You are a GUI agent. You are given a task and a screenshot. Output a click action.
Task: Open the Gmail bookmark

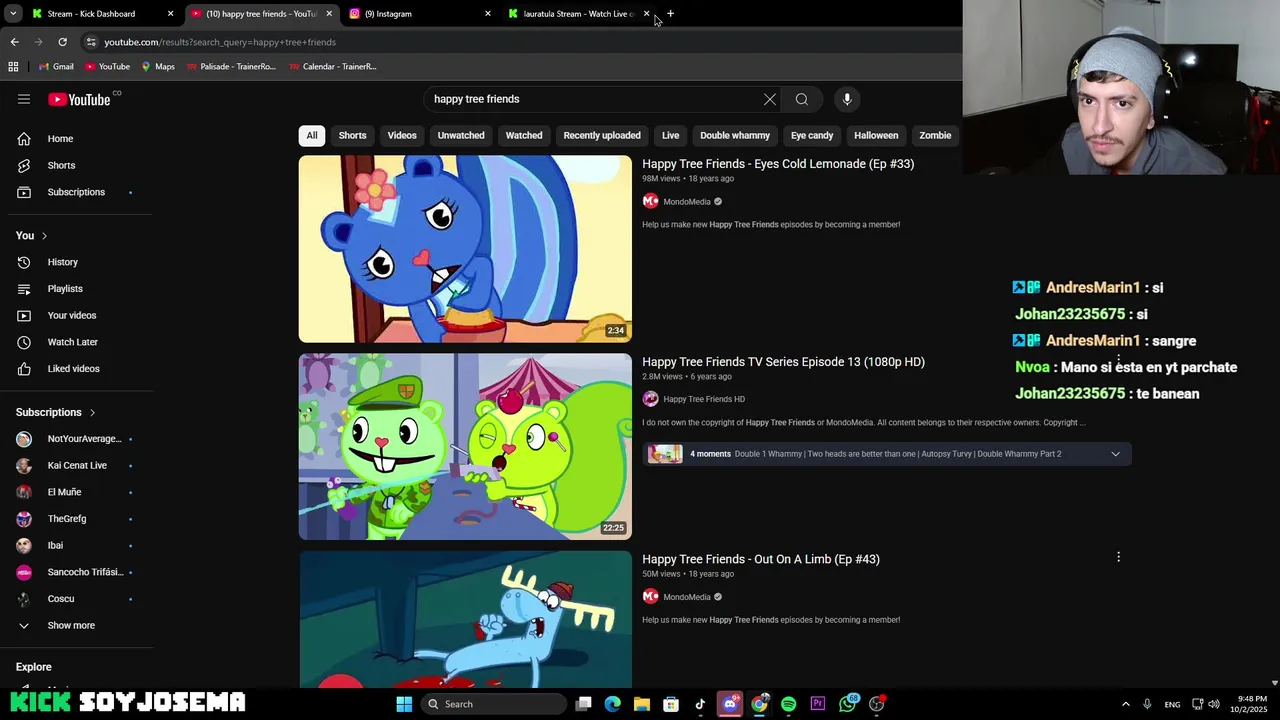pyautogui.click(x=56, y=66)
